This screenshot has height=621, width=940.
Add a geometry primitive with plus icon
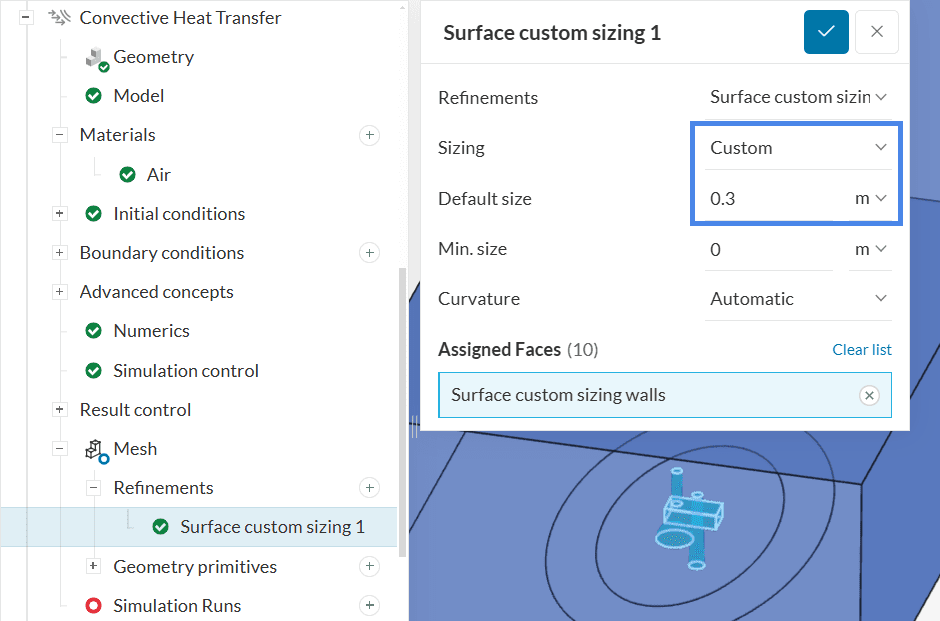(369, 567)
